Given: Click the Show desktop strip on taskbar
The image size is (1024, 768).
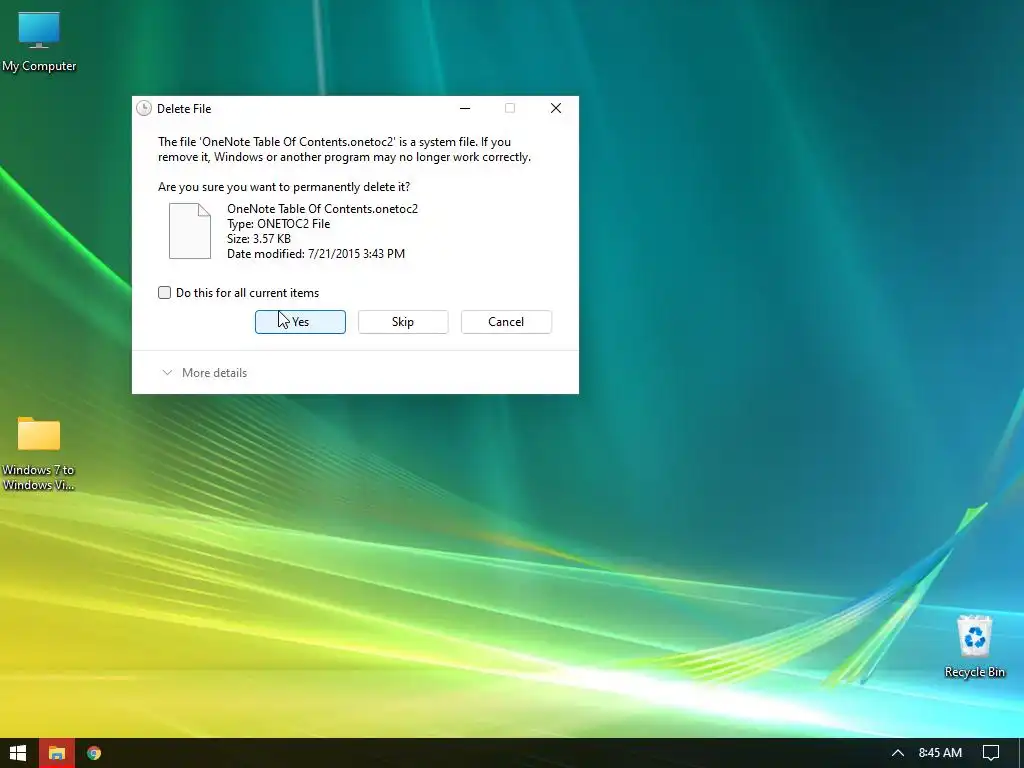Looking at the screenshot, I should pyautogui.click(x=1021, y=753).
